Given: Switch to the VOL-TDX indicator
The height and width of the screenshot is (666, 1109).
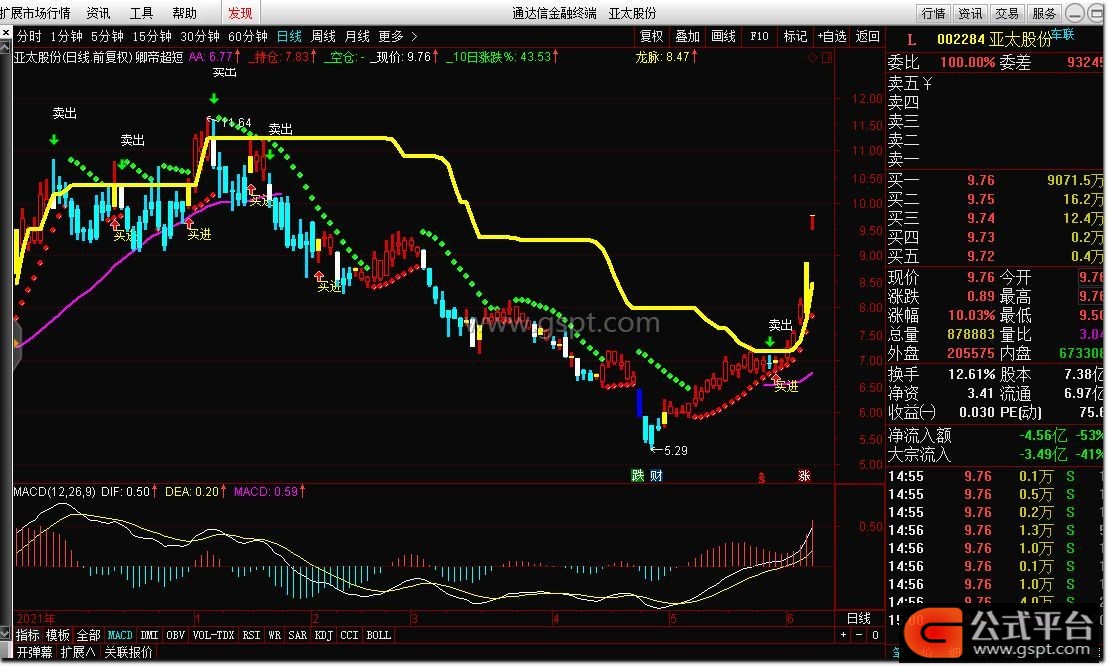Looking at the screenshot, I should click(214, 635).
